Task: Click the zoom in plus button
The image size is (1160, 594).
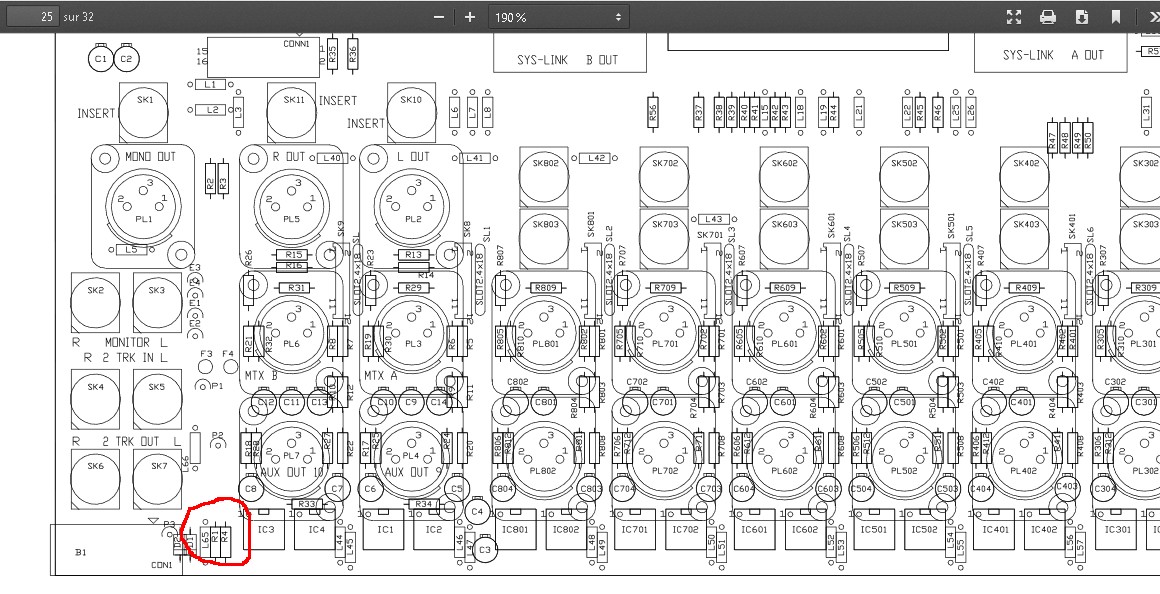Action: pyautogui.click(x=470, y=17)
